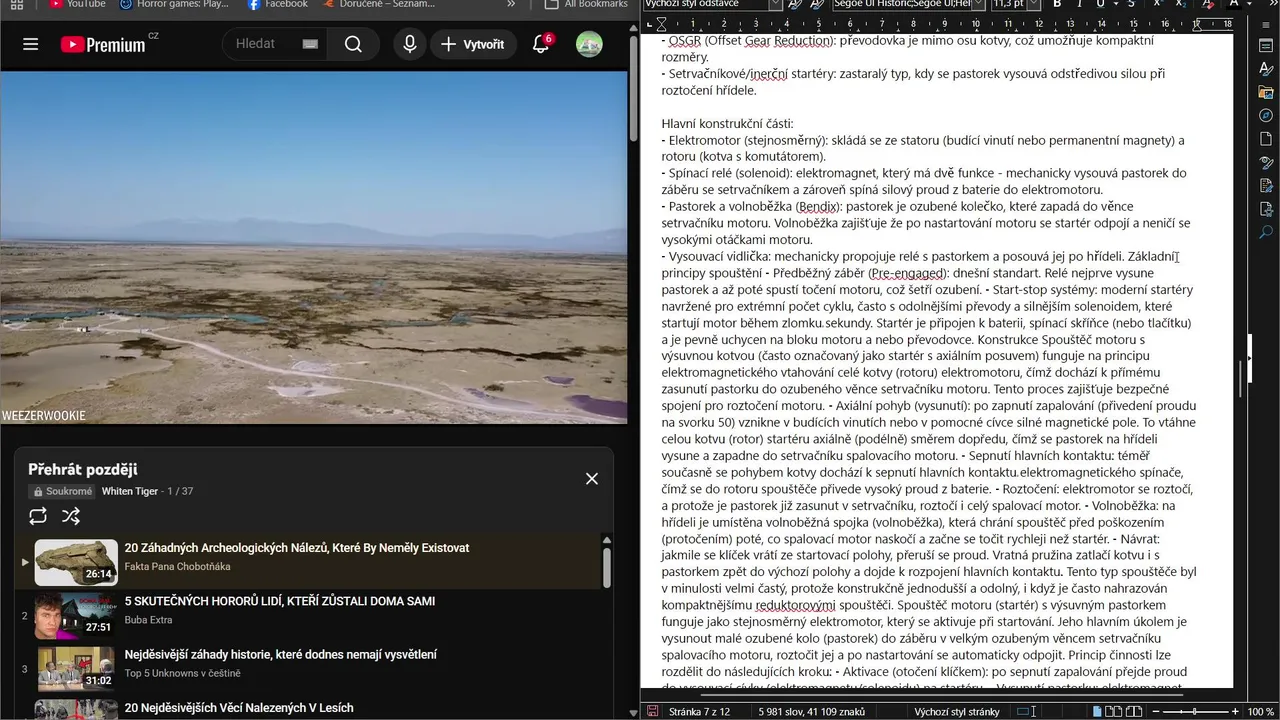Open the YouTube account avatar menu
The width and height of the screenshot is (1280, 720).
point(589,44)
